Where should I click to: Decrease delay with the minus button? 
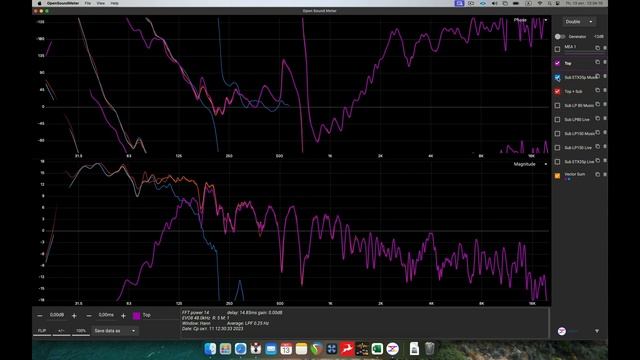click(89, 316)
